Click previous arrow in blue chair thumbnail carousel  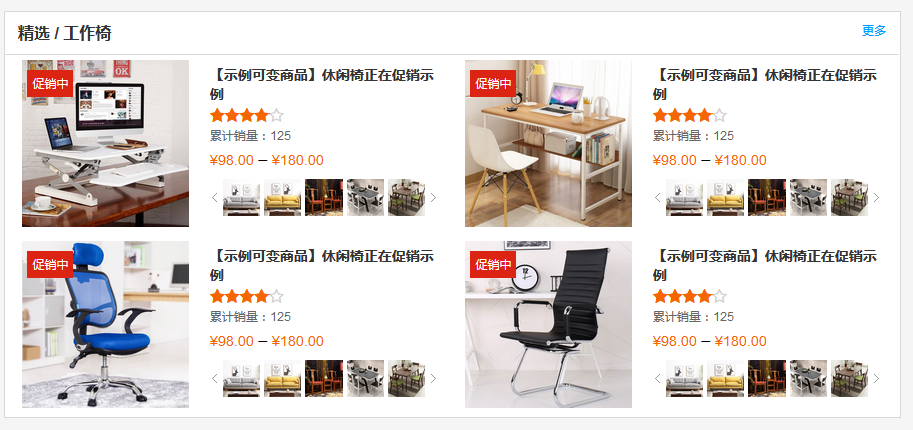click(214, 379)
